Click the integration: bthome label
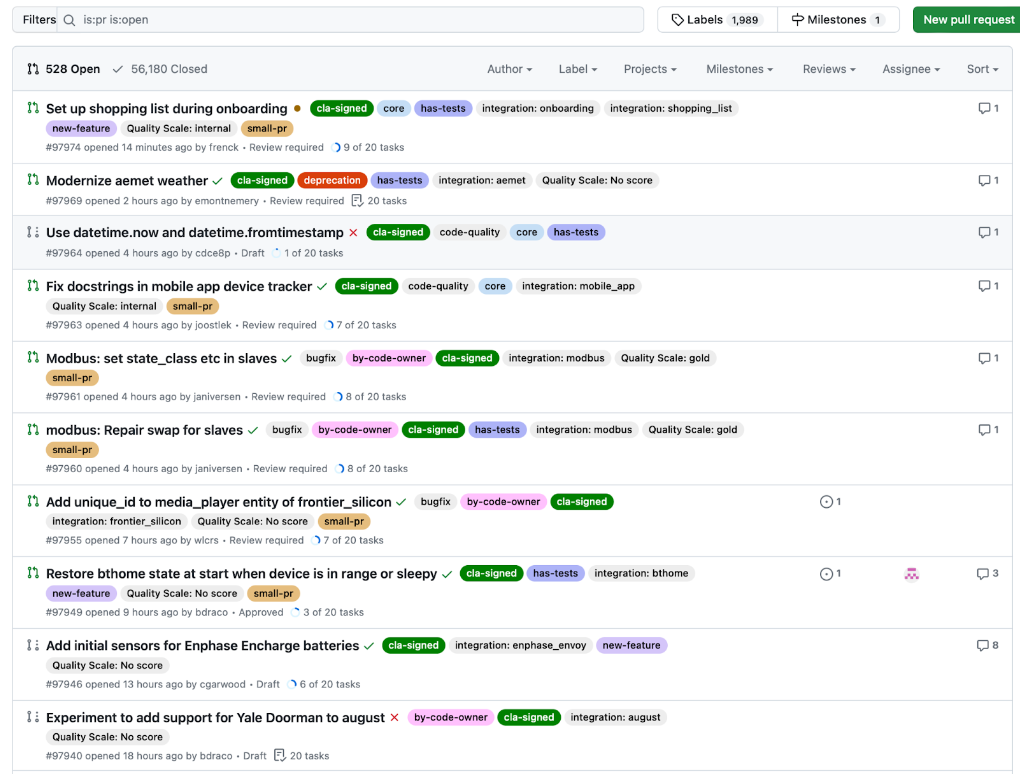The height and width of the screenshot is (781, 1024). click(641, 573)
